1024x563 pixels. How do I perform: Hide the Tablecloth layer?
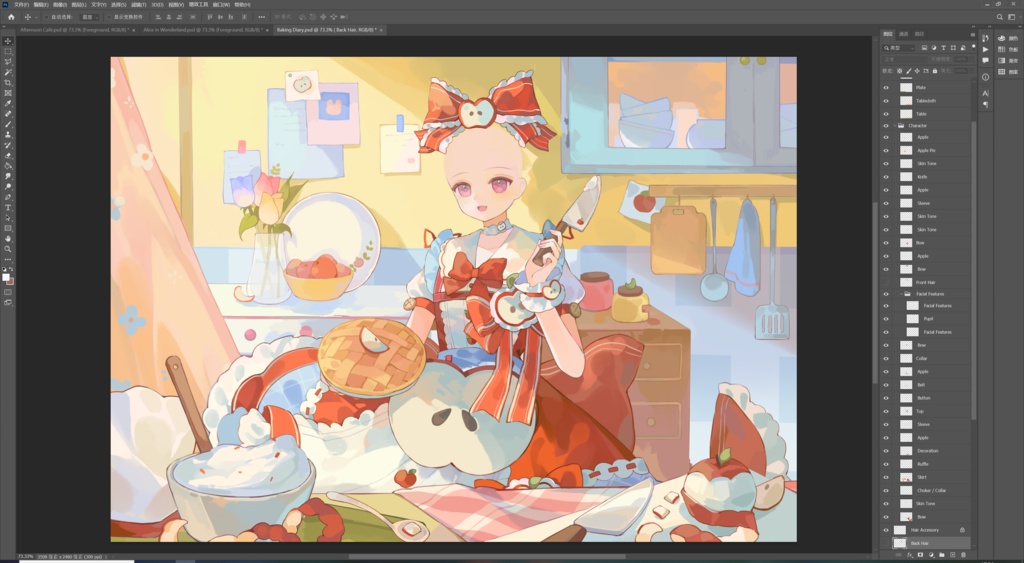[x=886, y=101]
